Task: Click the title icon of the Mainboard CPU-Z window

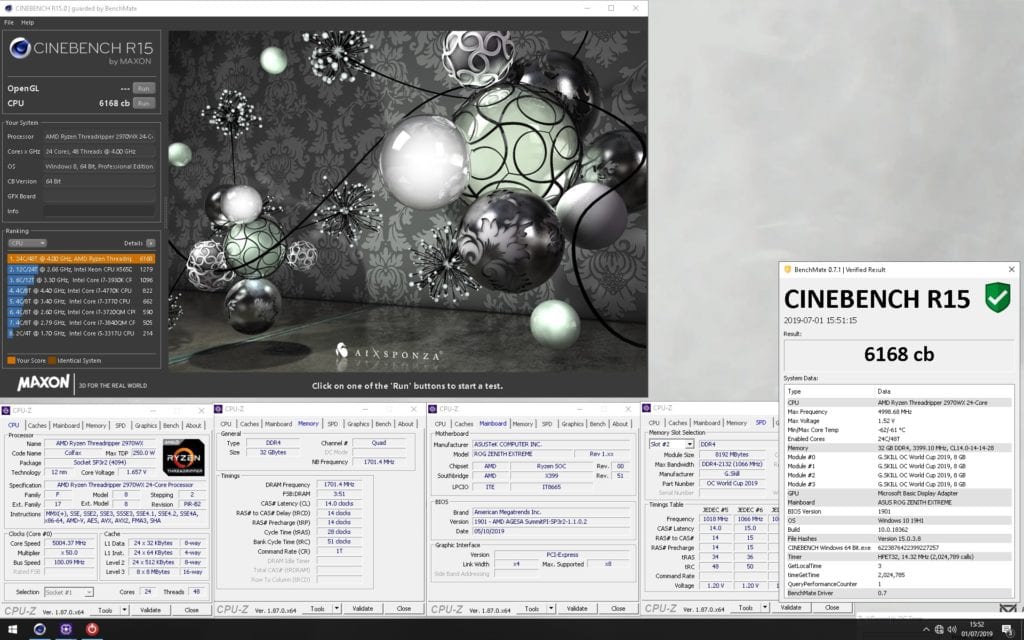Action: pos(432,409)
